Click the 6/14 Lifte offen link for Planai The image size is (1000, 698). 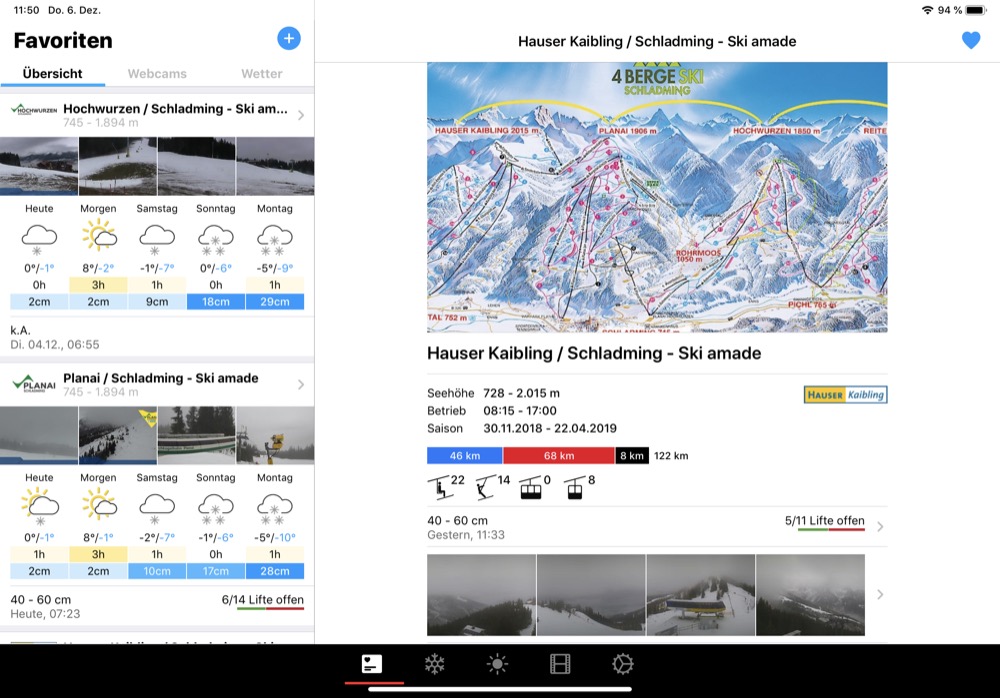tap(262, 600)
